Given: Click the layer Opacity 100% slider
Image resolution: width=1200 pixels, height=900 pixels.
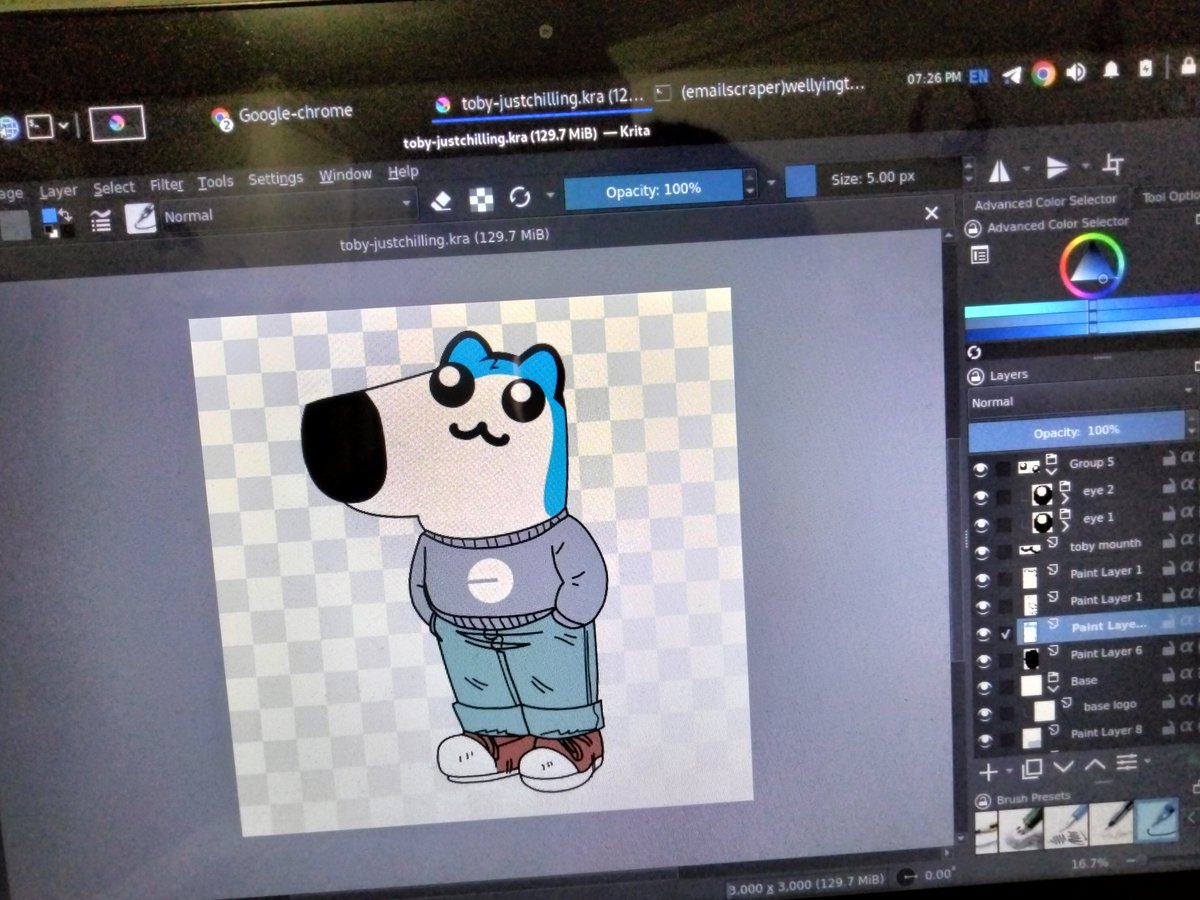Looking at the screenshot, I should click(x=1076, y=431).
